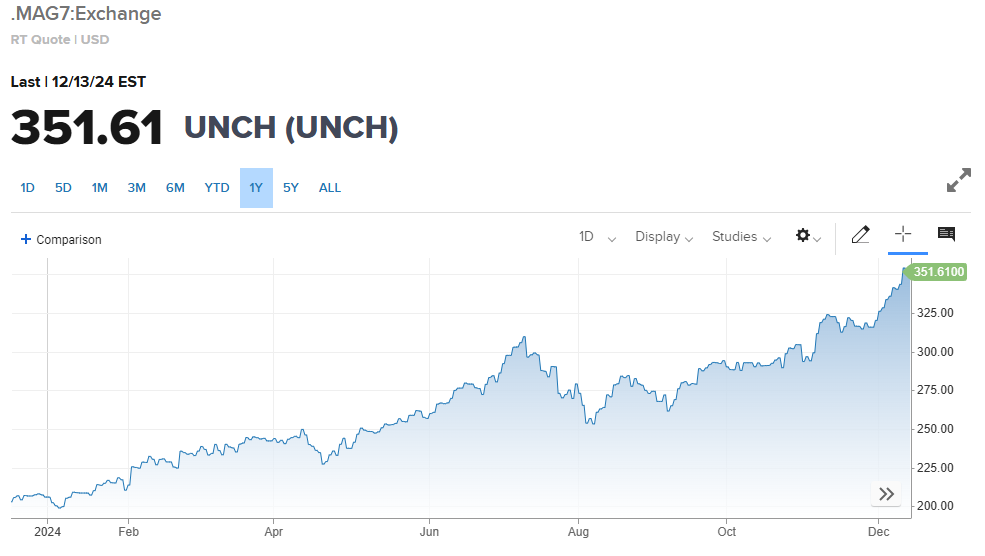
Task: Click the plus icon to add comparison
Action: pos(26,239)
